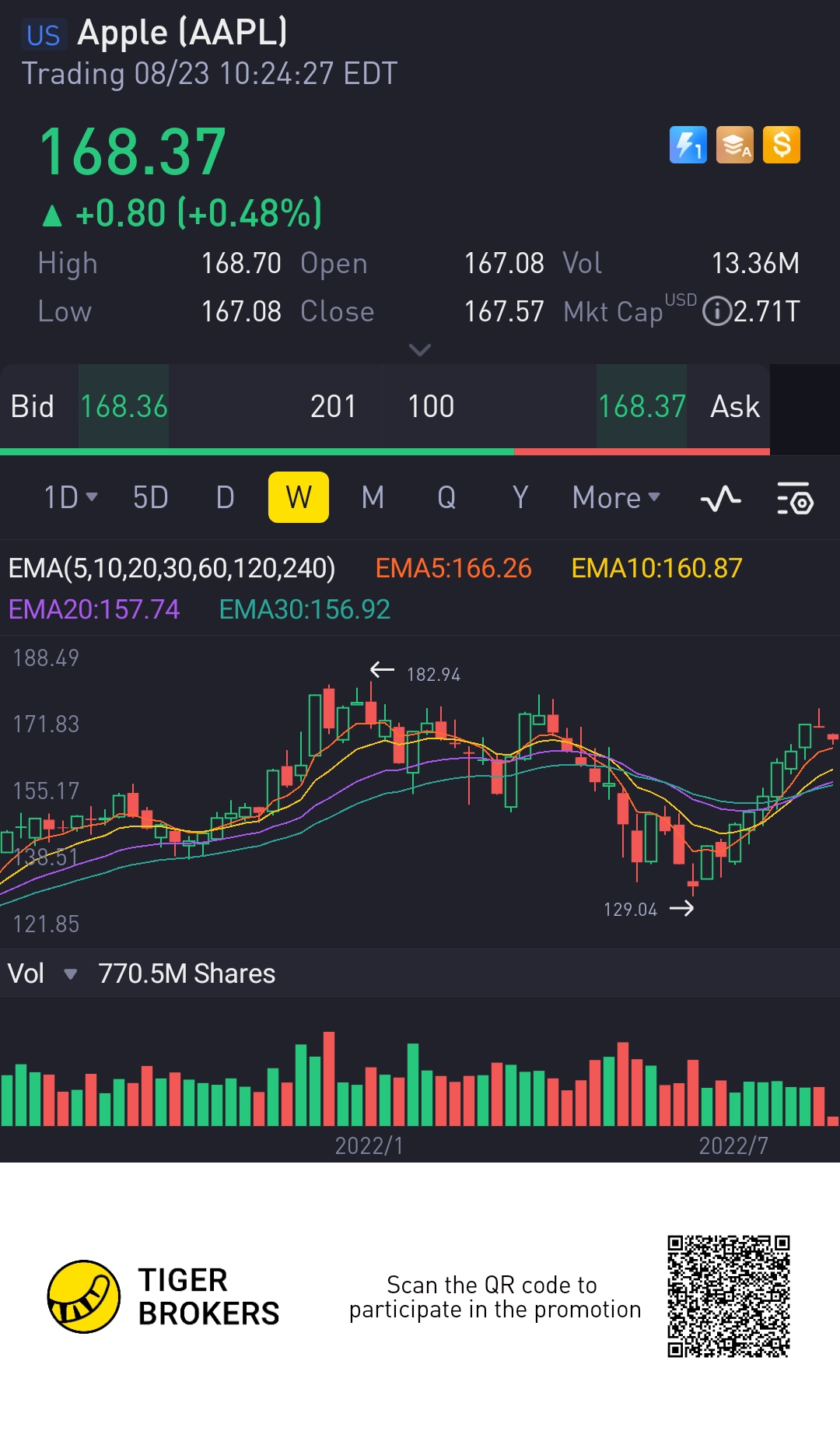
Task: Switch chart to 5D timeframe
Action: click(151, 497)
